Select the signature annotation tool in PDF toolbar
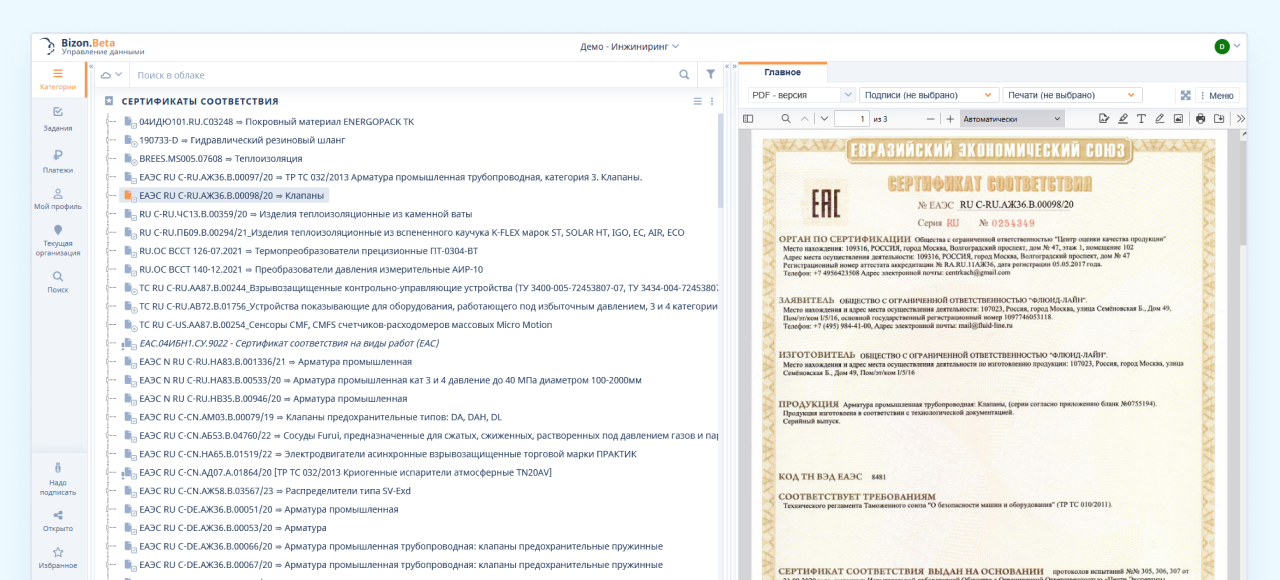 pos(1104,119)
